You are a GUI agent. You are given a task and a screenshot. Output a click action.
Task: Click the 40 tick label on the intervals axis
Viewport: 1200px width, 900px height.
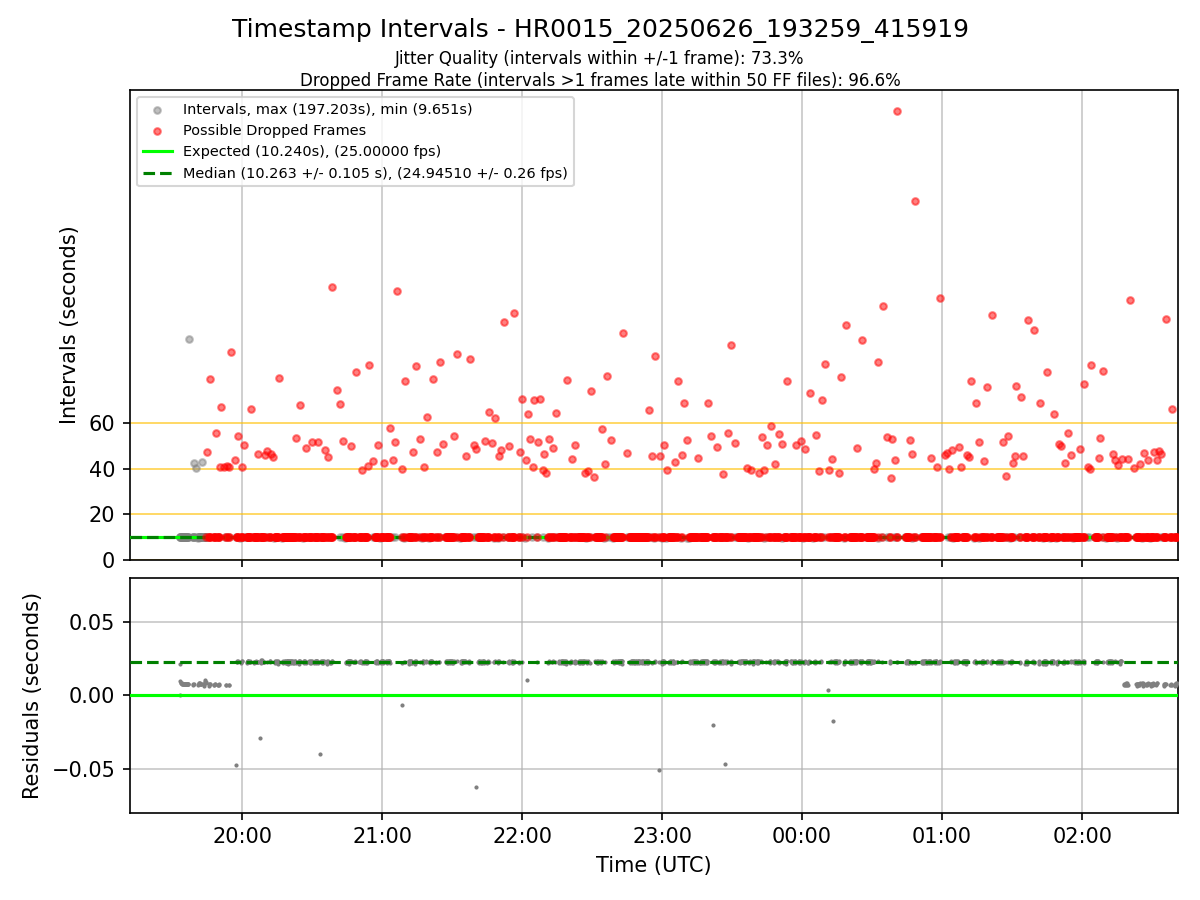pos(104,469)
